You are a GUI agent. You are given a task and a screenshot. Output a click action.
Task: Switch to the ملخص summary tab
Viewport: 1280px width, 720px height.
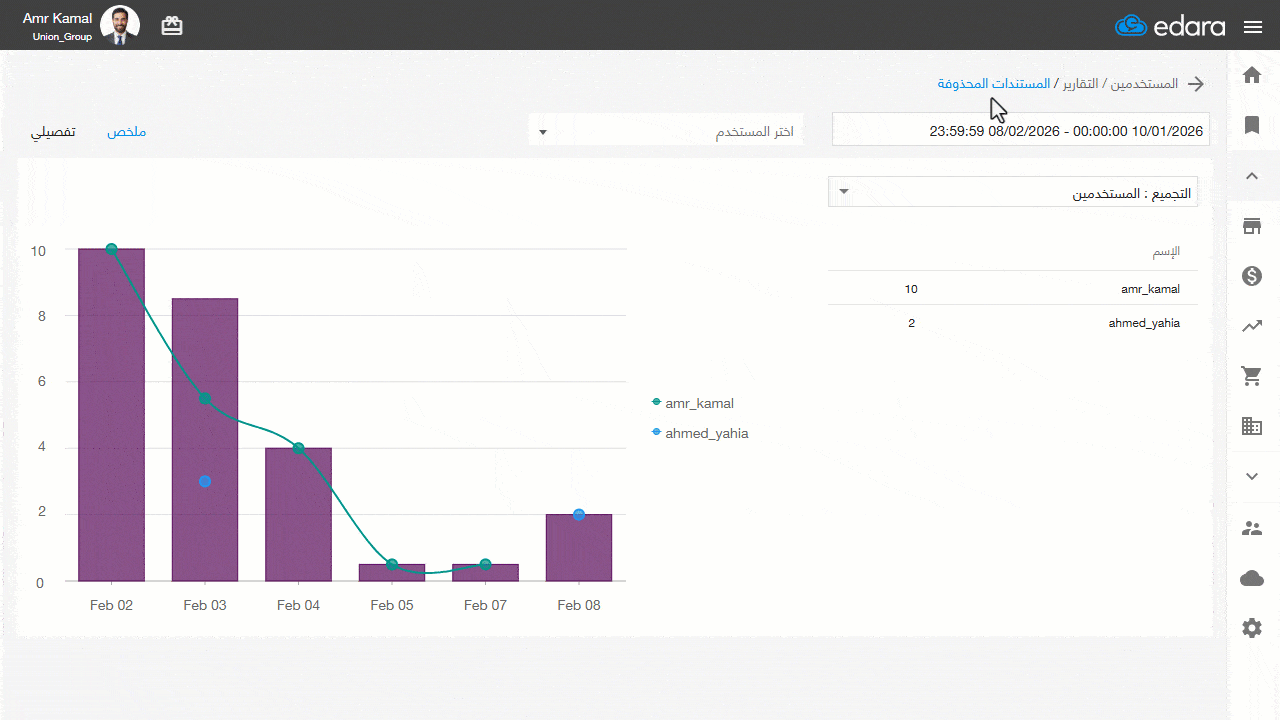click(x=127, y=132)
